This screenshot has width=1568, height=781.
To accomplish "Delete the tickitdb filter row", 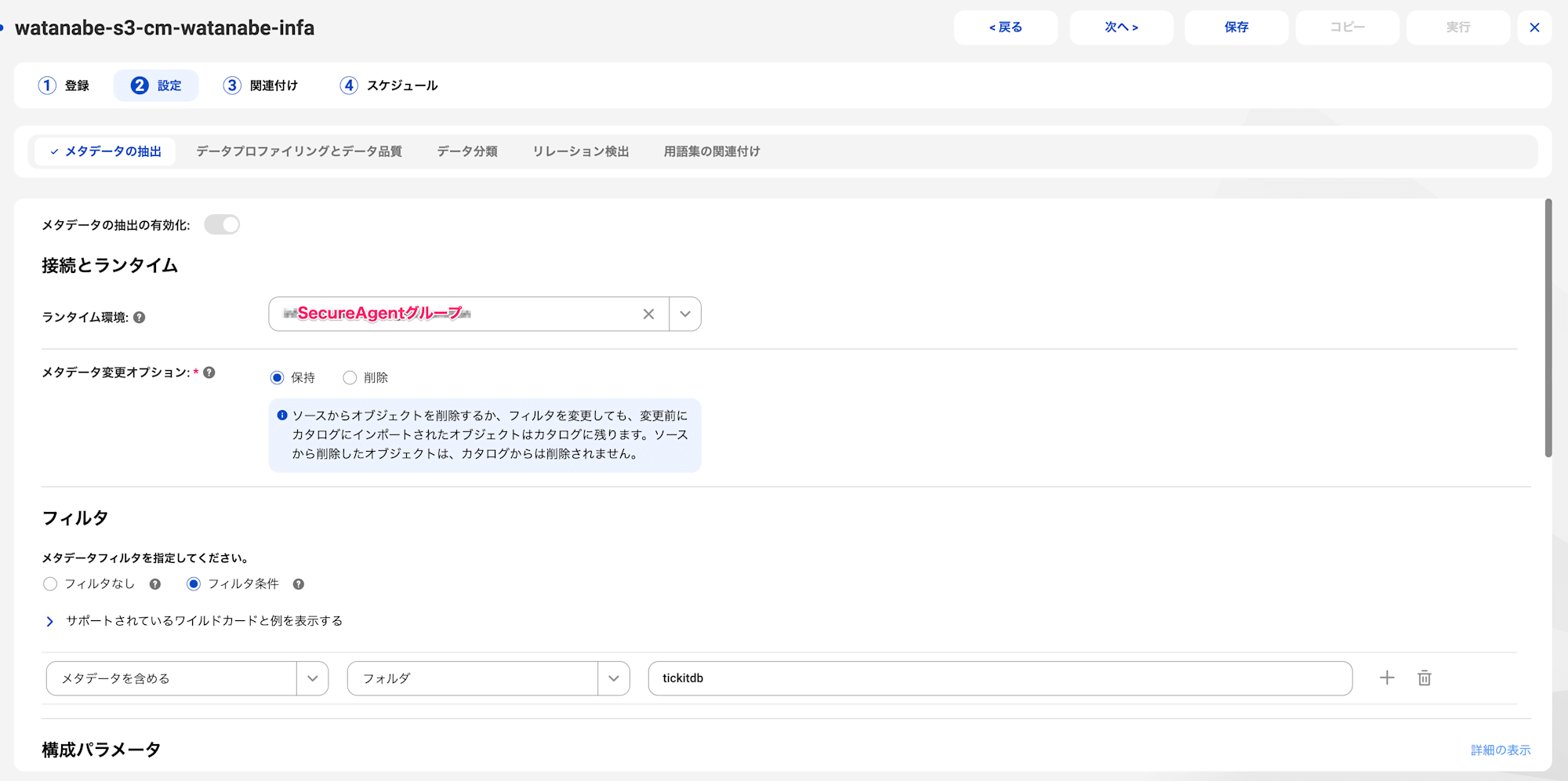I will (x=1425, y=678).
